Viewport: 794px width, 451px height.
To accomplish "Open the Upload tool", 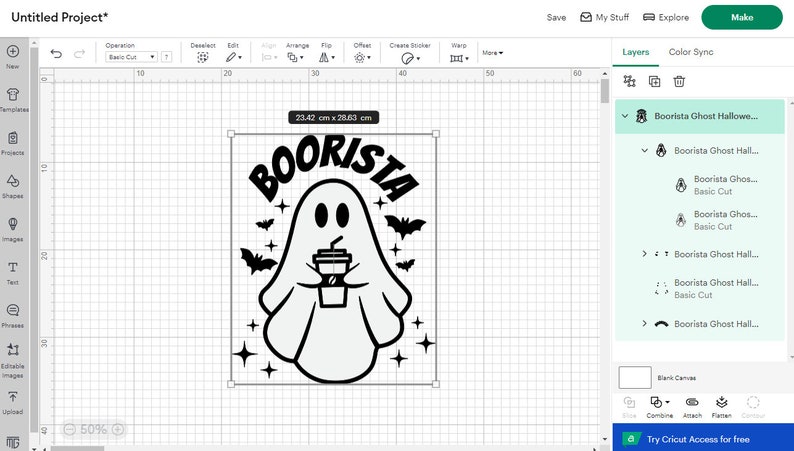I will [x=13, y=402].
